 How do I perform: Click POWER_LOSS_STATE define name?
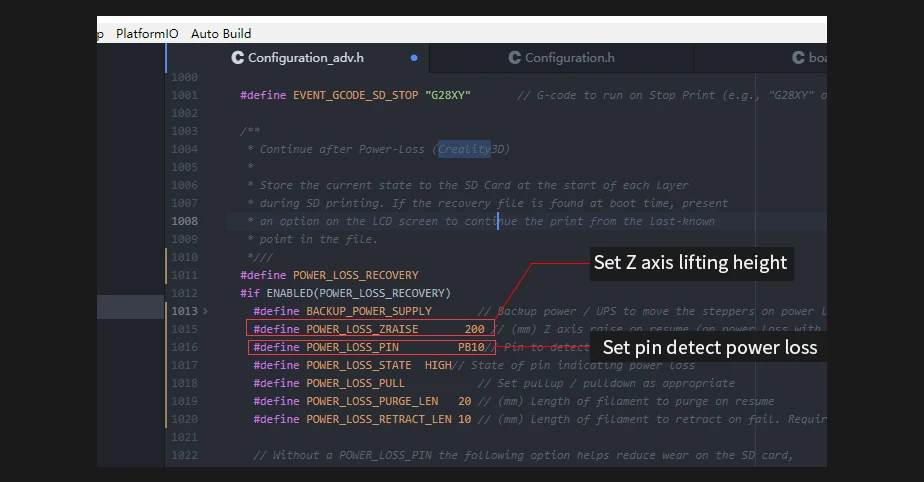tap(359, 365)
